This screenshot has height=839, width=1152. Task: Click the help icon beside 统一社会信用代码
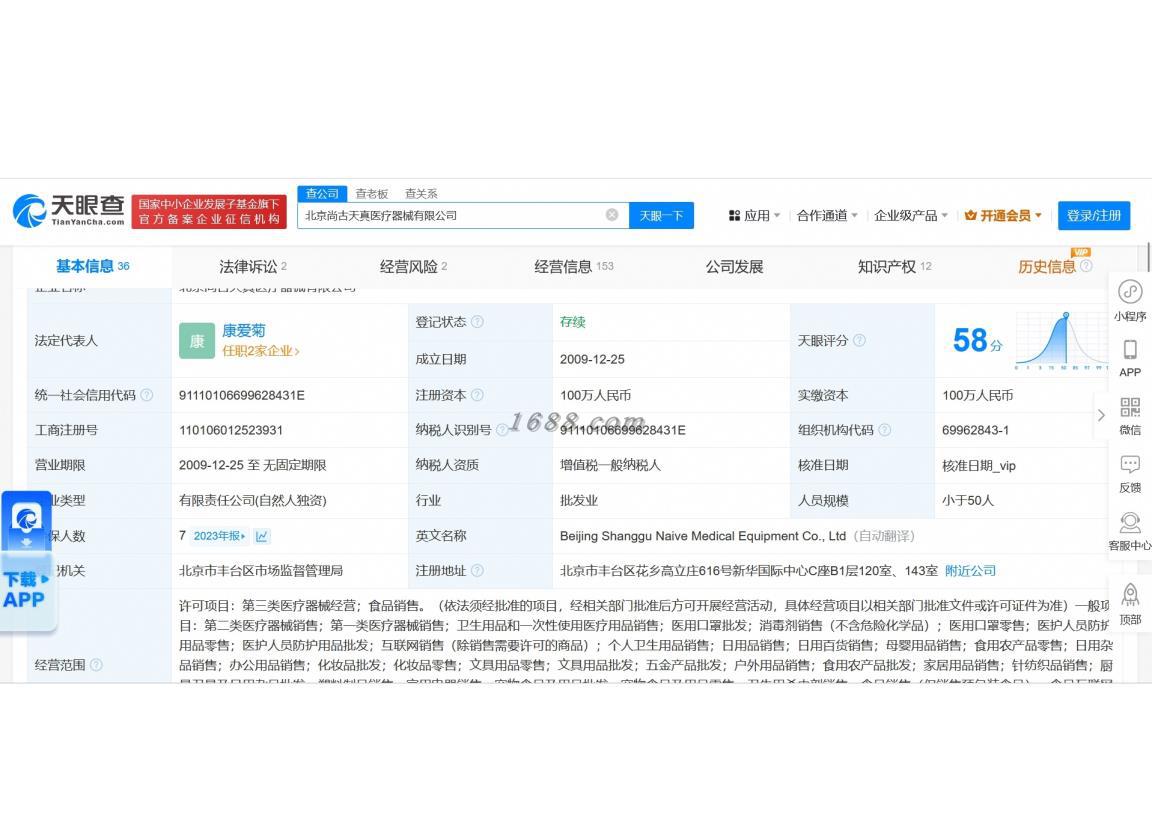[x=147, y=395]
